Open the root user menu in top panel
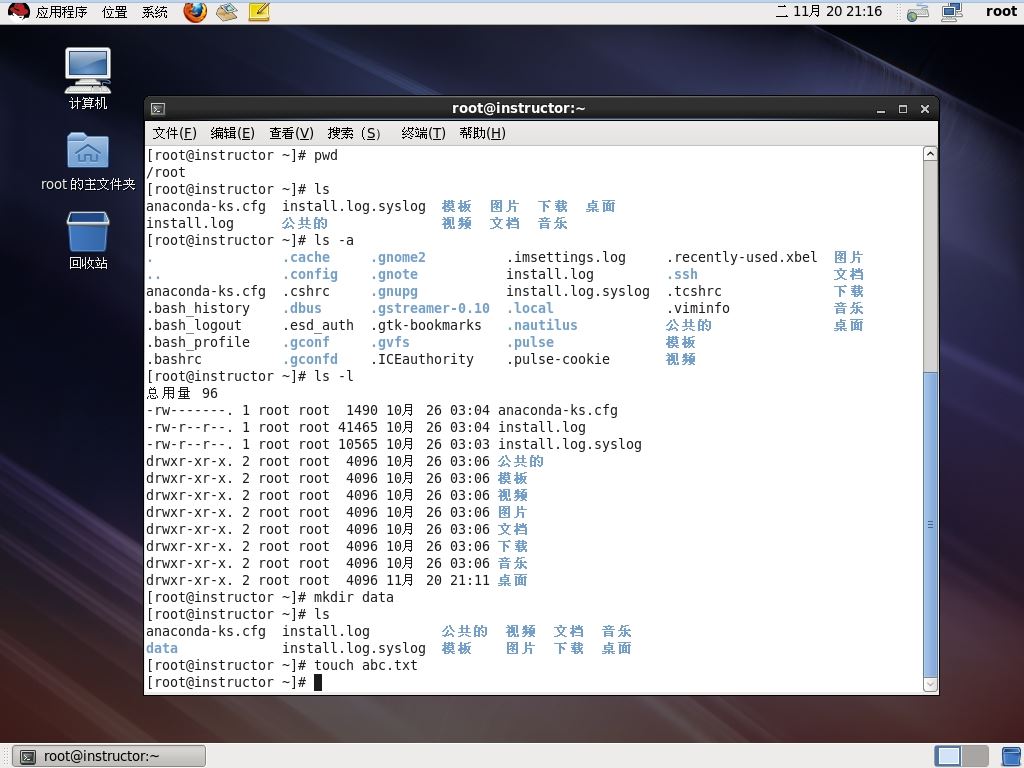1024x768 pixels. click(x=1001, y=12)
